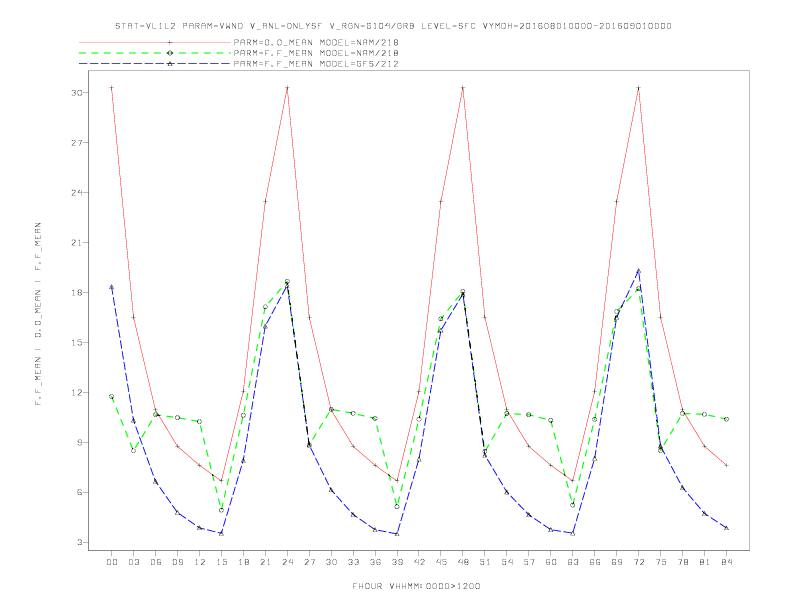Click the x-axis label FHOUR VHHMM=0000>1200
This screenshot has height=612, width=792.
tap(416, 586)
